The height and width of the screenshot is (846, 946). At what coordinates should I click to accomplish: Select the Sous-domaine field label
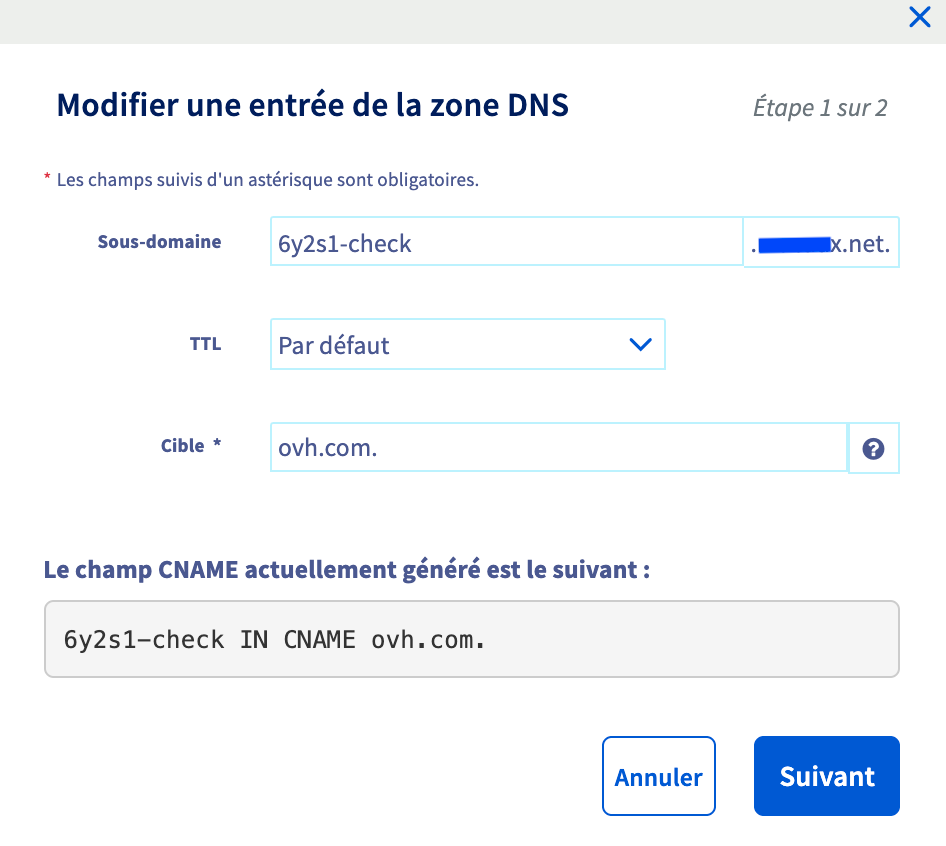(159, 241)
